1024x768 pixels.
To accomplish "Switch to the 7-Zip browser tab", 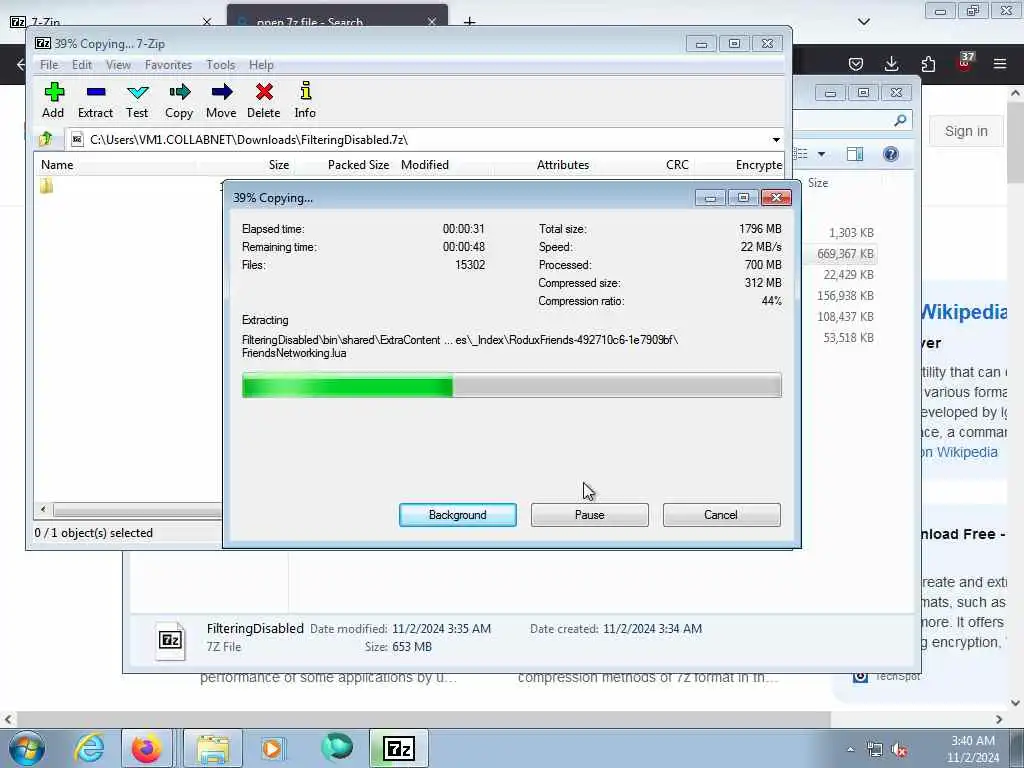I will coord(111,22).
